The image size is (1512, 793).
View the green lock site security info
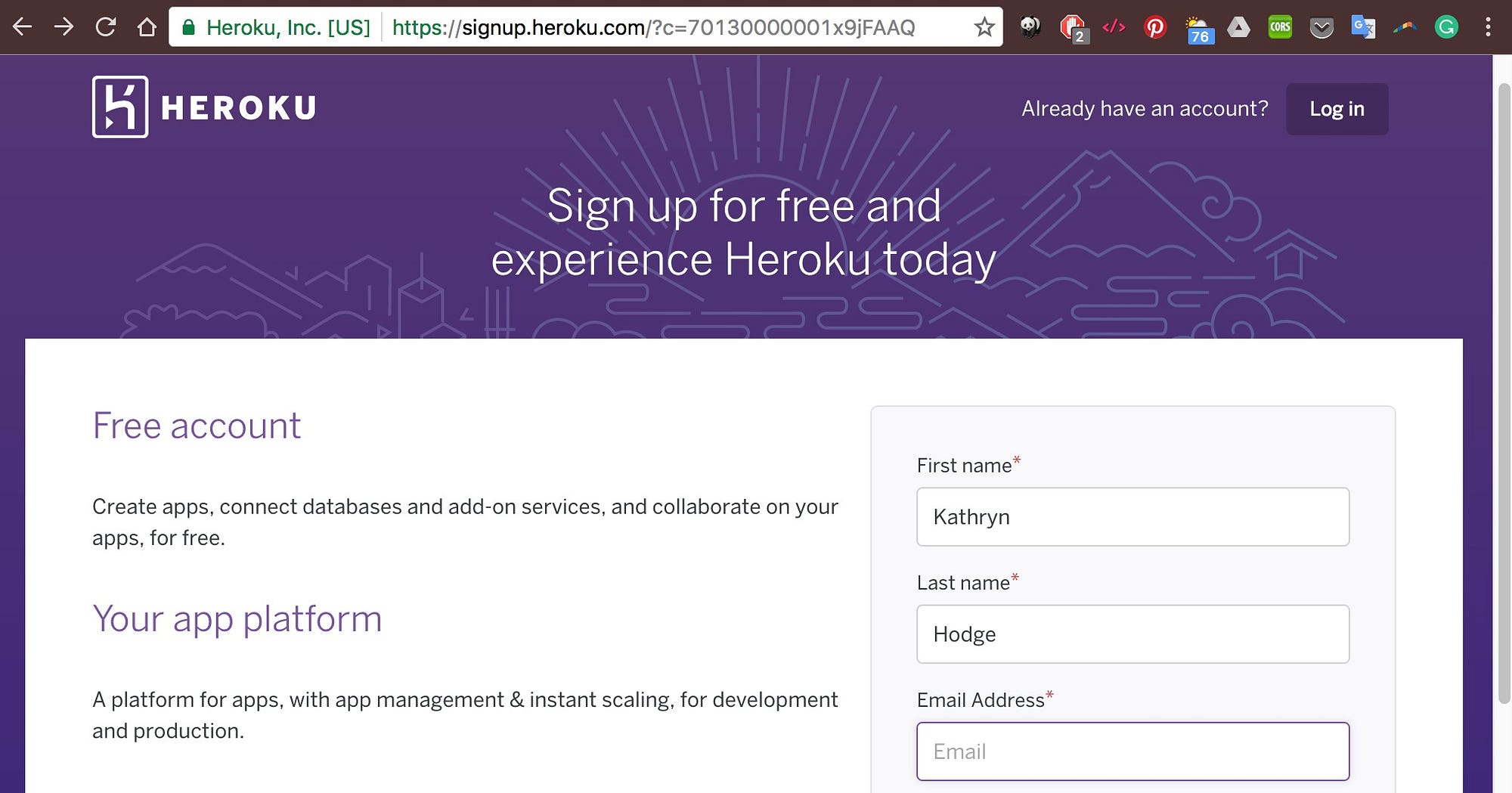coord(189,28)
